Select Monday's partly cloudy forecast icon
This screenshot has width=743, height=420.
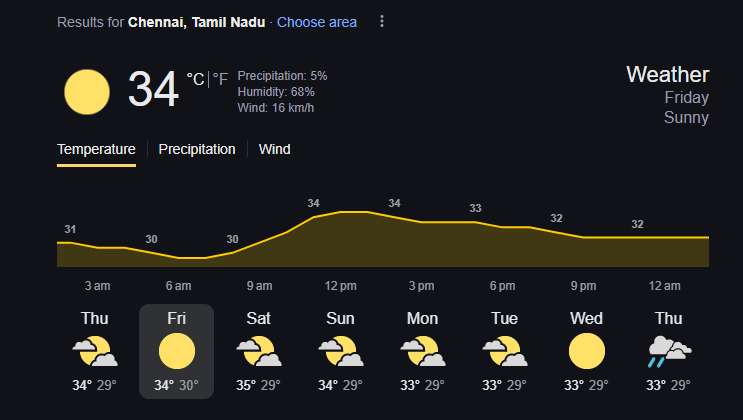423,351
